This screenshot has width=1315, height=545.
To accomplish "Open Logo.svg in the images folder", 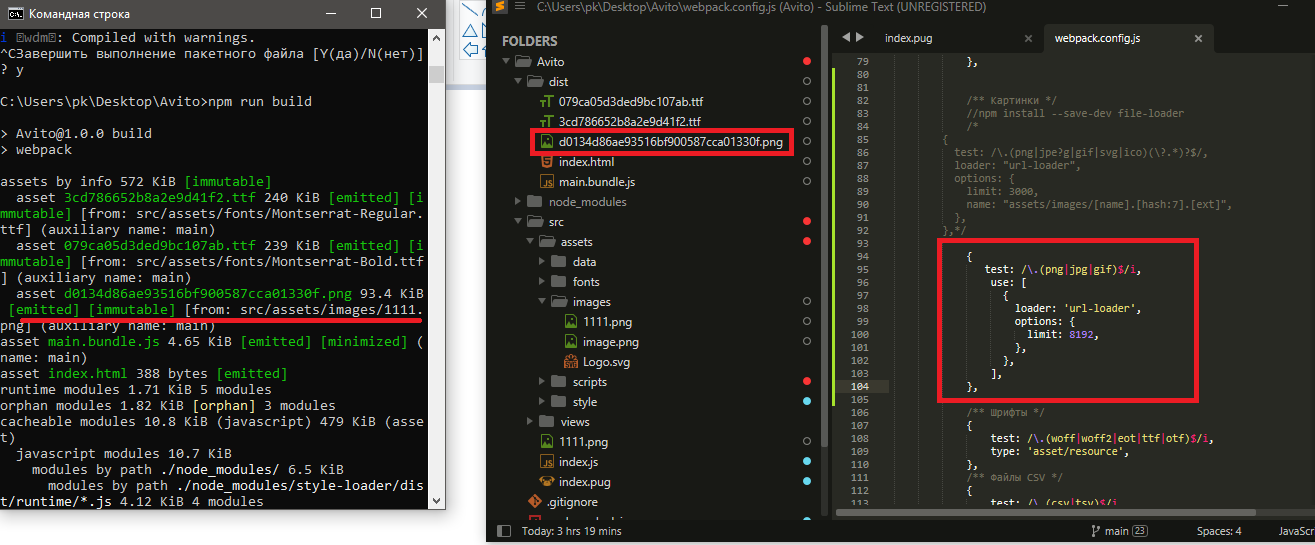I will 608,362.
